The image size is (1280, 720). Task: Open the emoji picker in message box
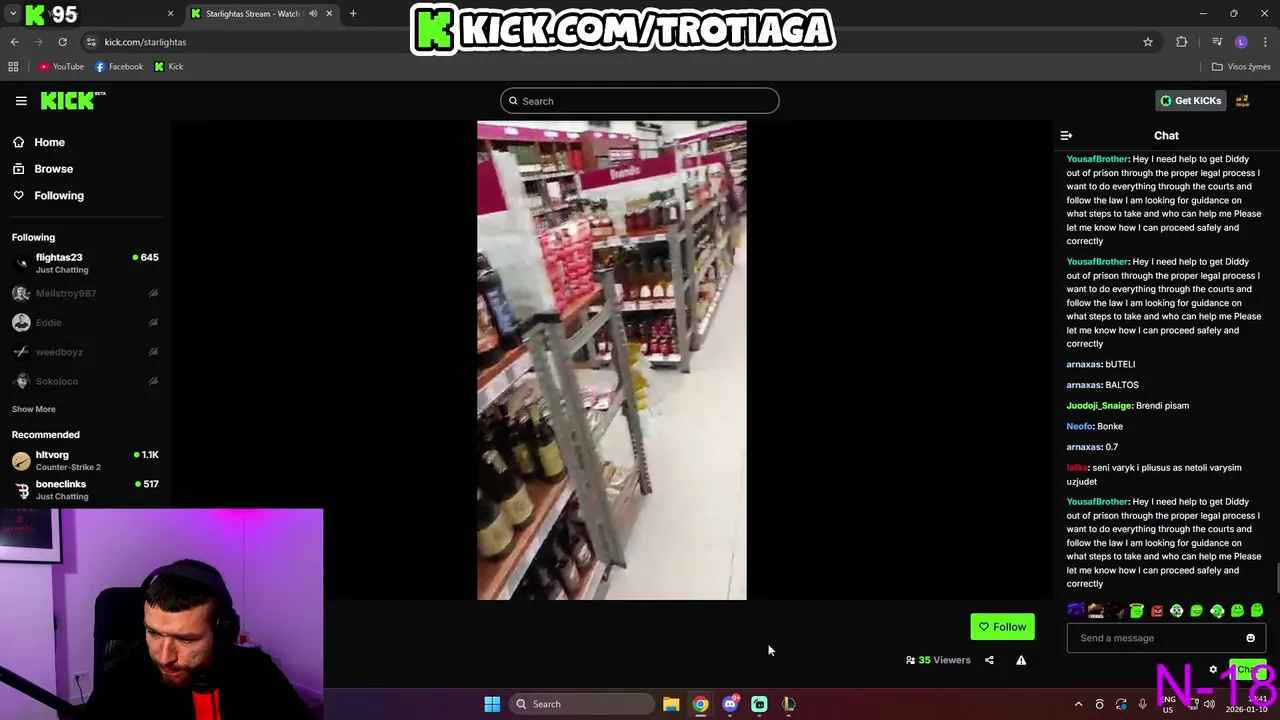point(1250,638)
